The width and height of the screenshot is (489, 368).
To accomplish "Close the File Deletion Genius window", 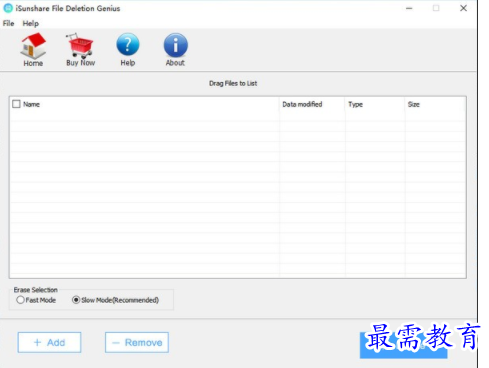I will [x=463, y=8].
